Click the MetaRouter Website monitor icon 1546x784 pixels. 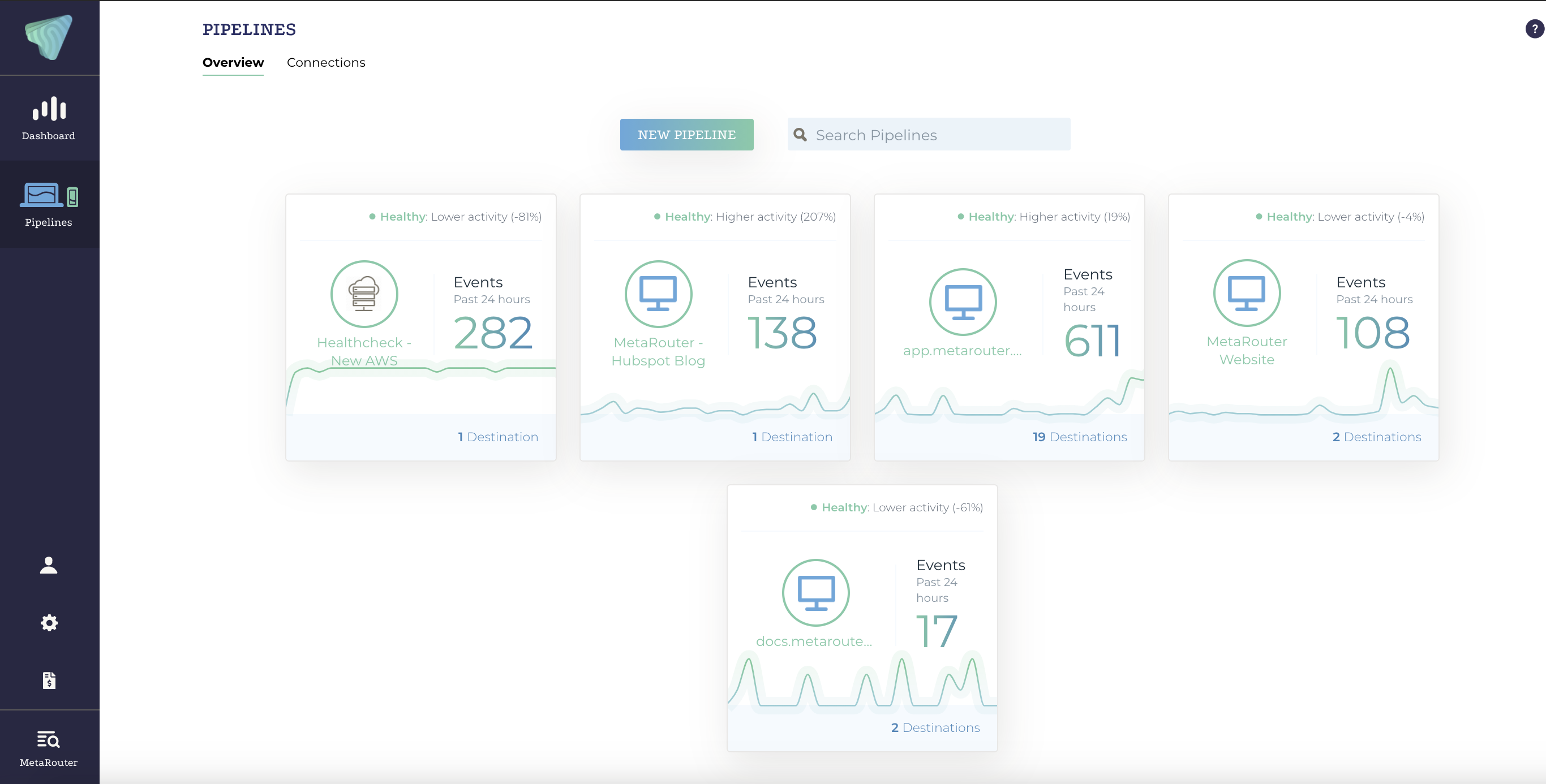pos(1247,292)
